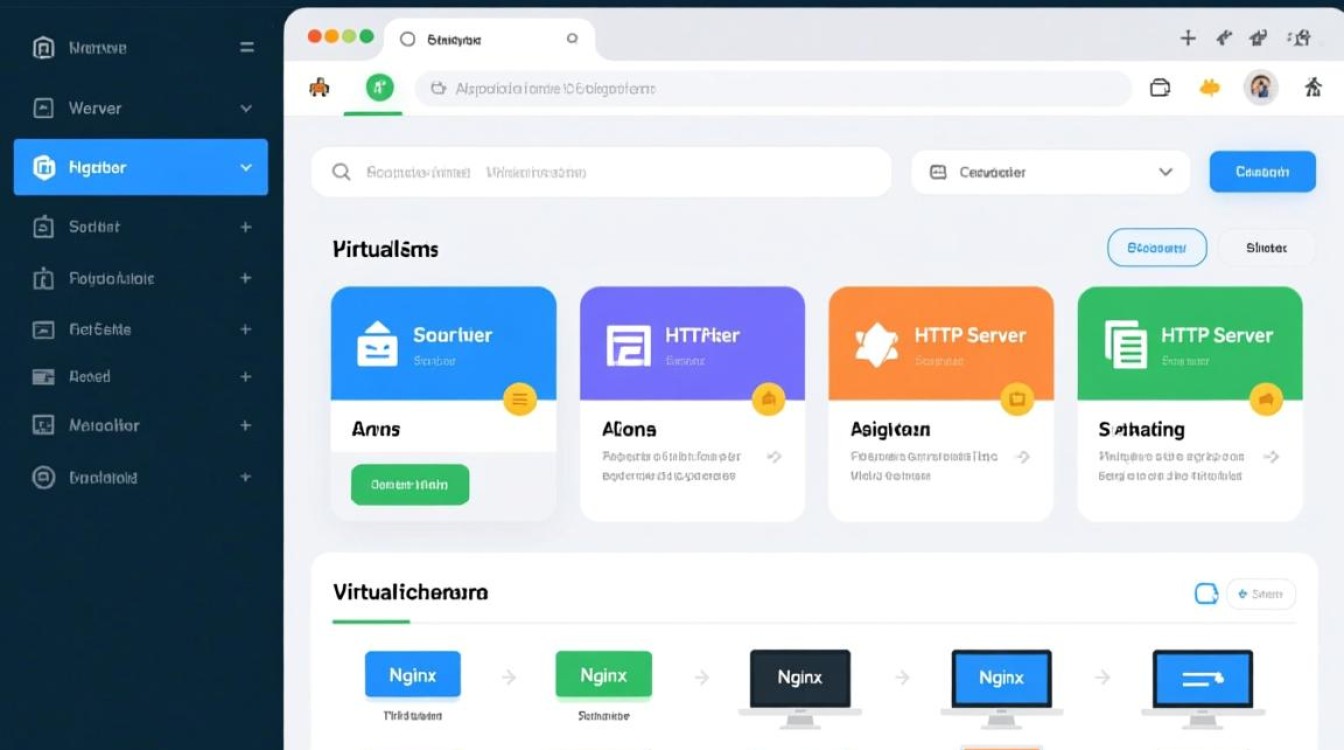Switch to the Shotec tab

(x=1266, y=248)
